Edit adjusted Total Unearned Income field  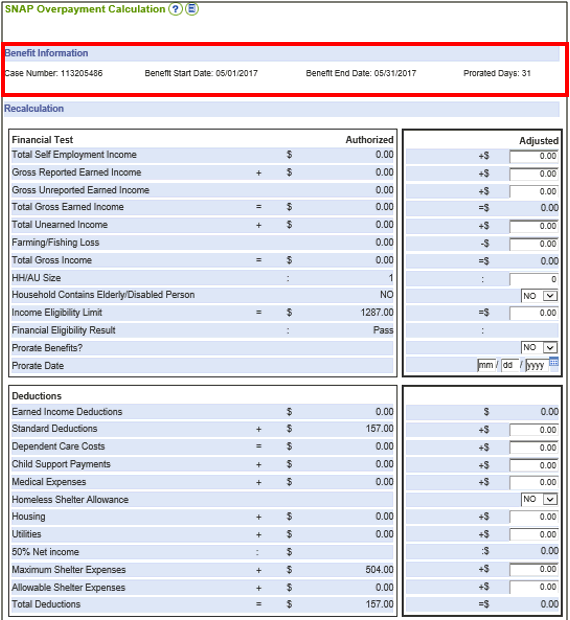click(534, 226)
